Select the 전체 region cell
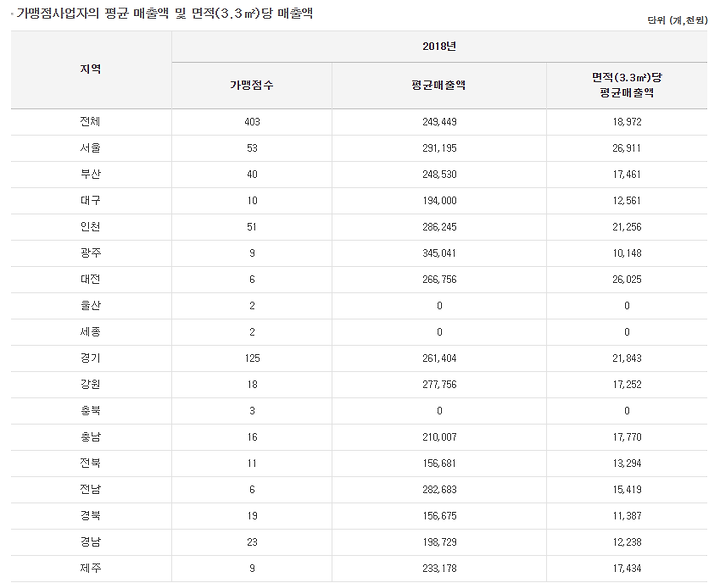Screen dimensions: 720x583 [x=90, y=122]
